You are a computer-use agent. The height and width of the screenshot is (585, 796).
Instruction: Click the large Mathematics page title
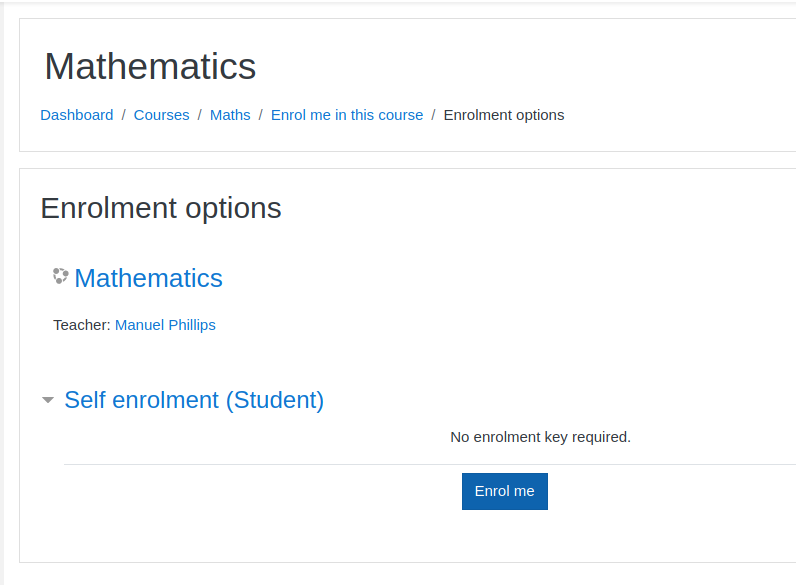click(150, 67)
